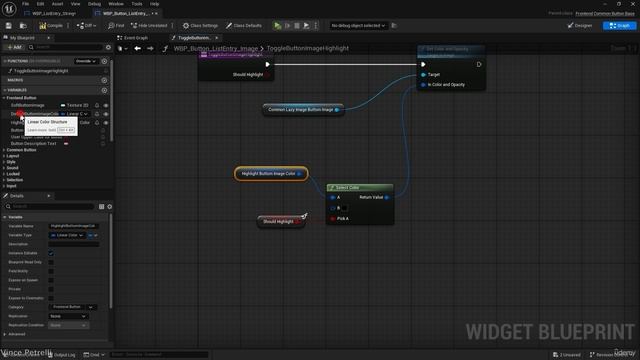Expand the Common Button category
Image resolution: width=640 pixels, height=360 pixels.
click(x=4, y=150)
